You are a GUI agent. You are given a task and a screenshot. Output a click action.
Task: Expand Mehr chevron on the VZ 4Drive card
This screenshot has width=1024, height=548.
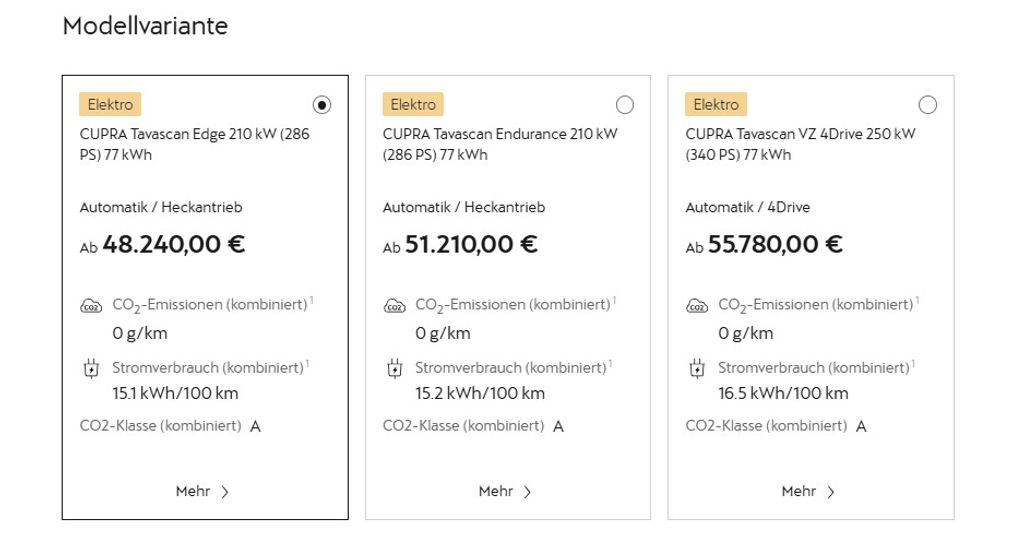click(x=831, y=492)
